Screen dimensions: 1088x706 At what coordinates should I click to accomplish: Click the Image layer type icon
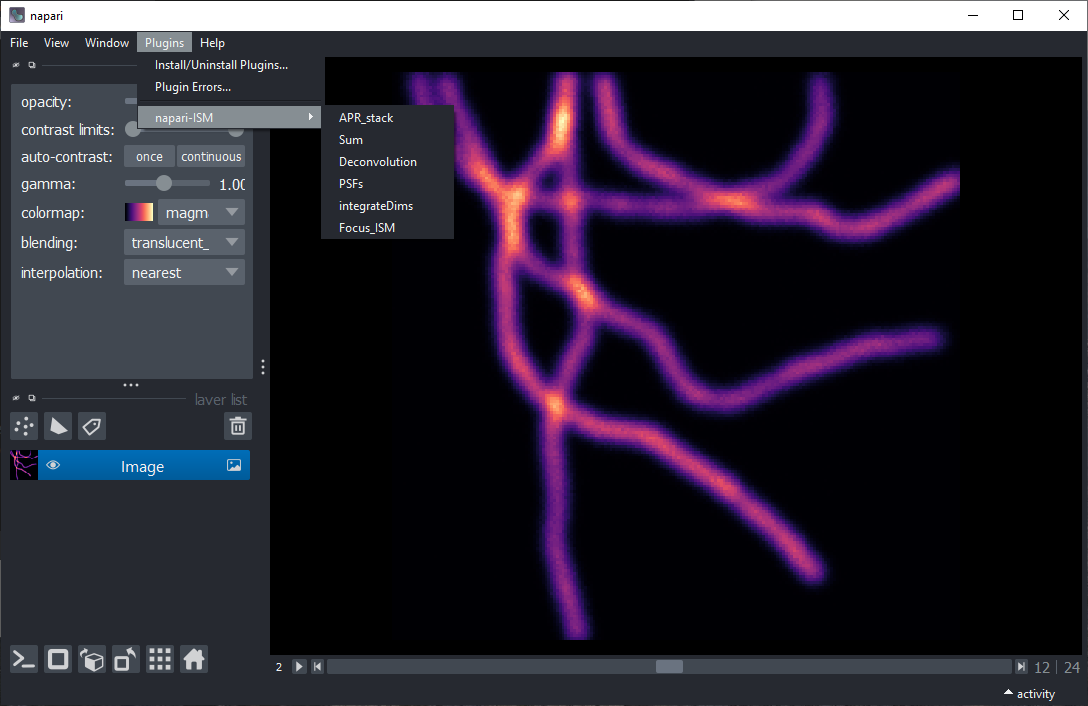(235, 465)
